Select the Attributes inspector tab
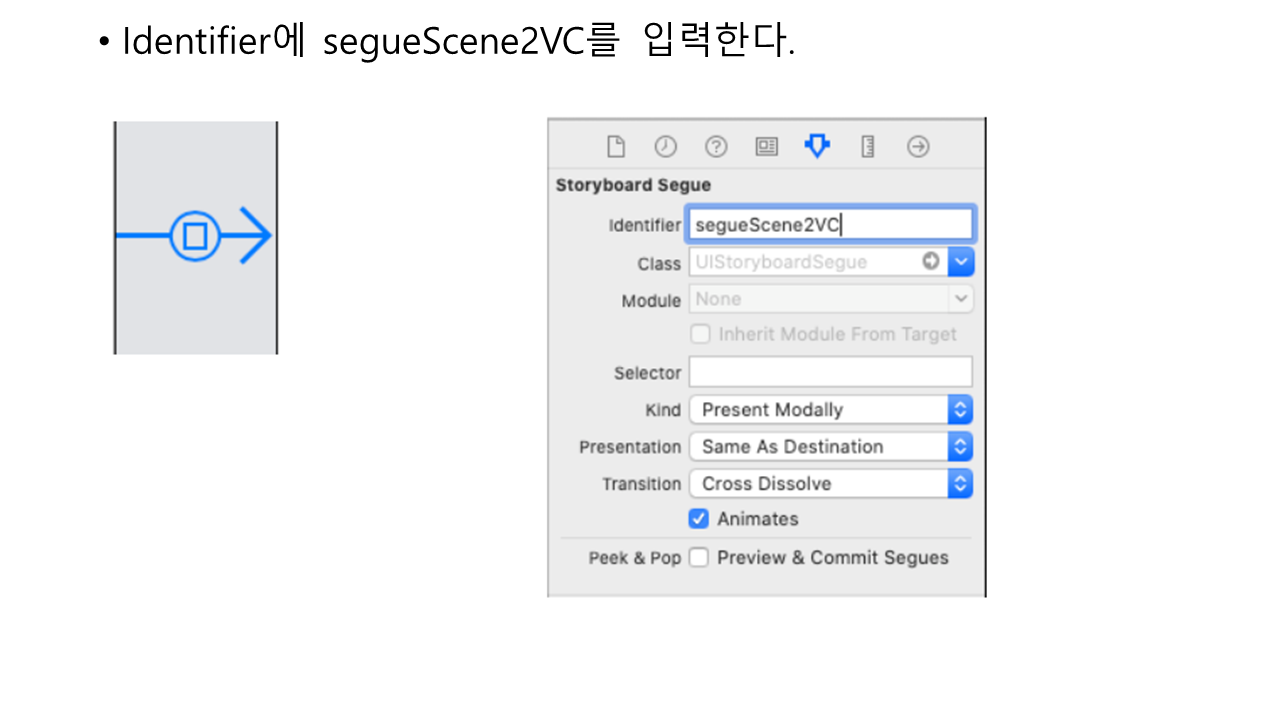1280x720 pixels. point(817,147)
